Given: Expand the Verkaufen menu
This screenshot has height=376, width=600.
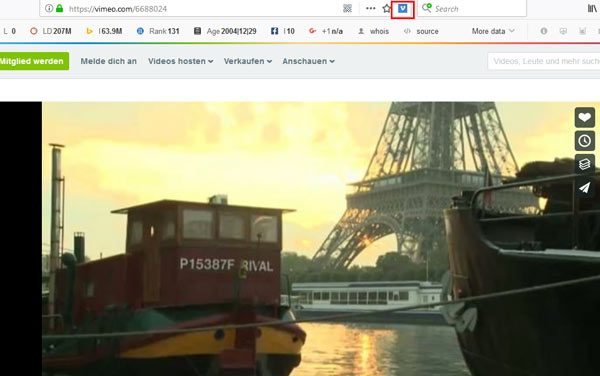Looking at the screenshot, I should tap(248, 61).
